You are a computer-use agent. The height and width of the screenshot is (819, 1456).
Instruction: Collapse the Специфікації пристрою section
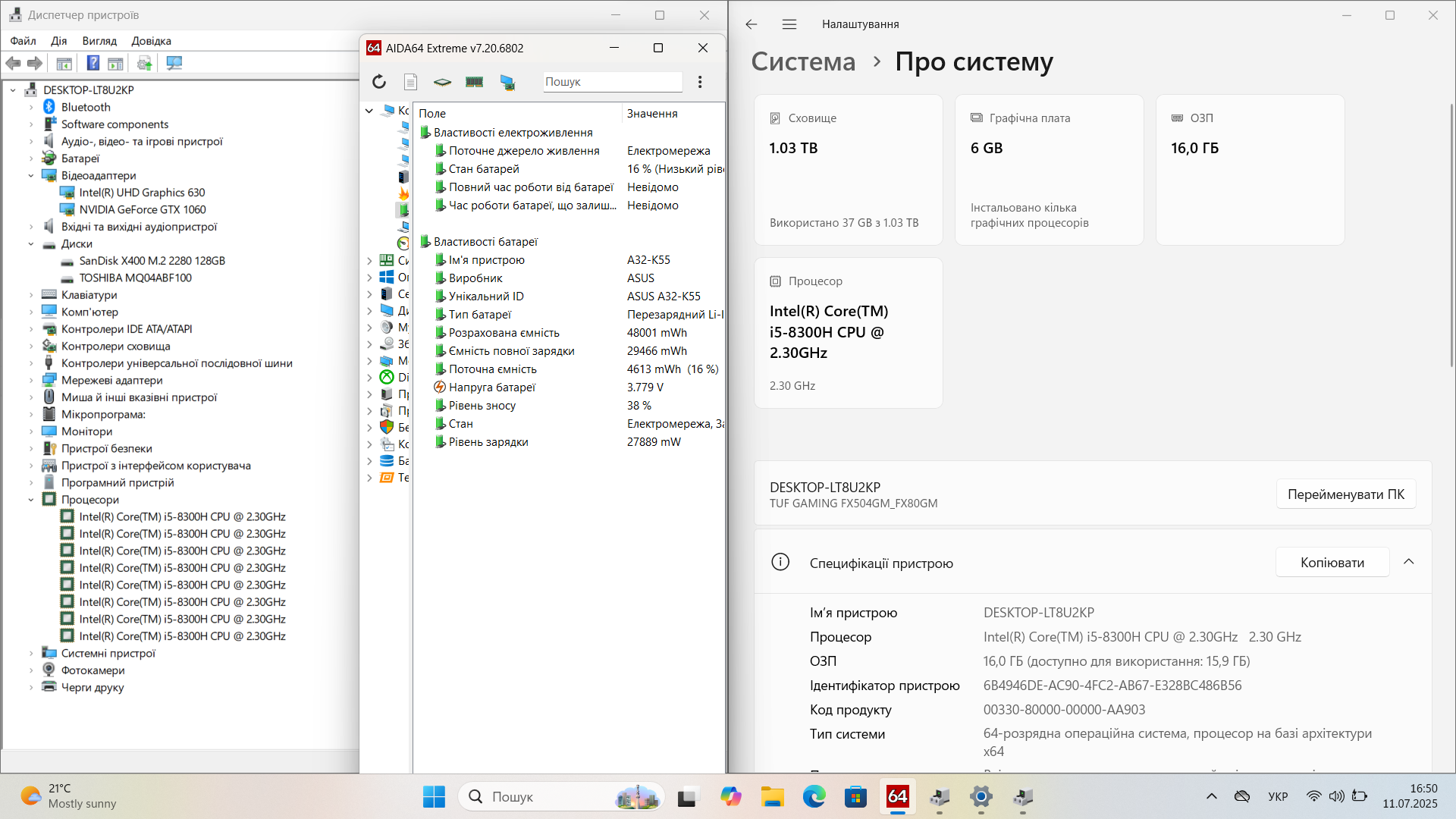[x=1409, y=562]
